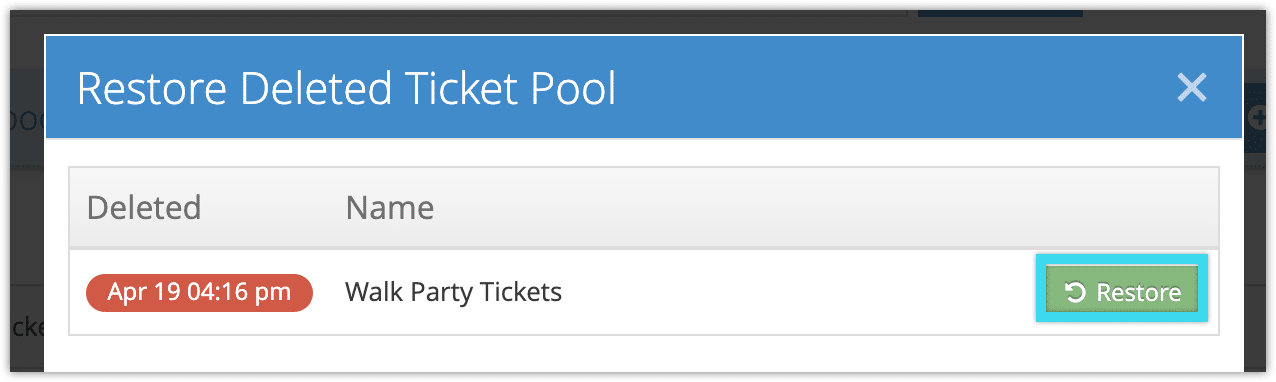Click the Deleted column header
1276x382 pixels.
click(x=144, y=207)
